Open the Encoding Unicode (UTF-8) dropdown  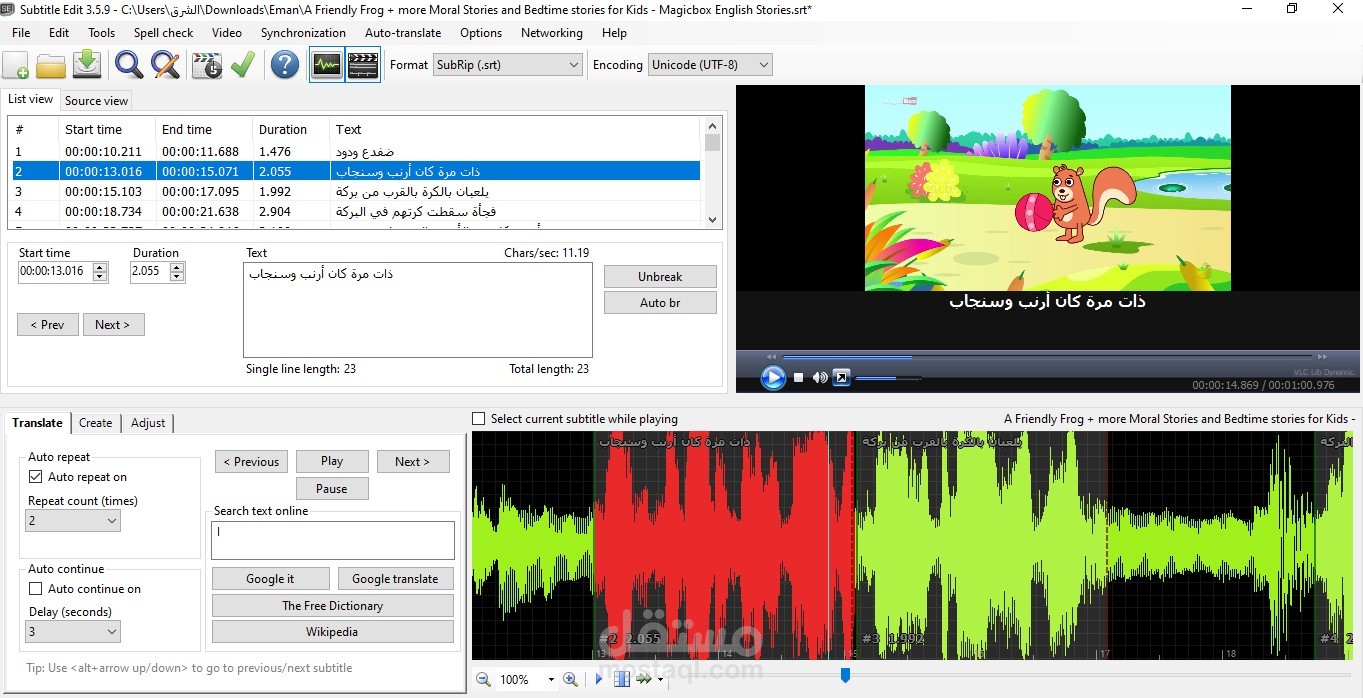pyautogui.click(x=710, y=65)
